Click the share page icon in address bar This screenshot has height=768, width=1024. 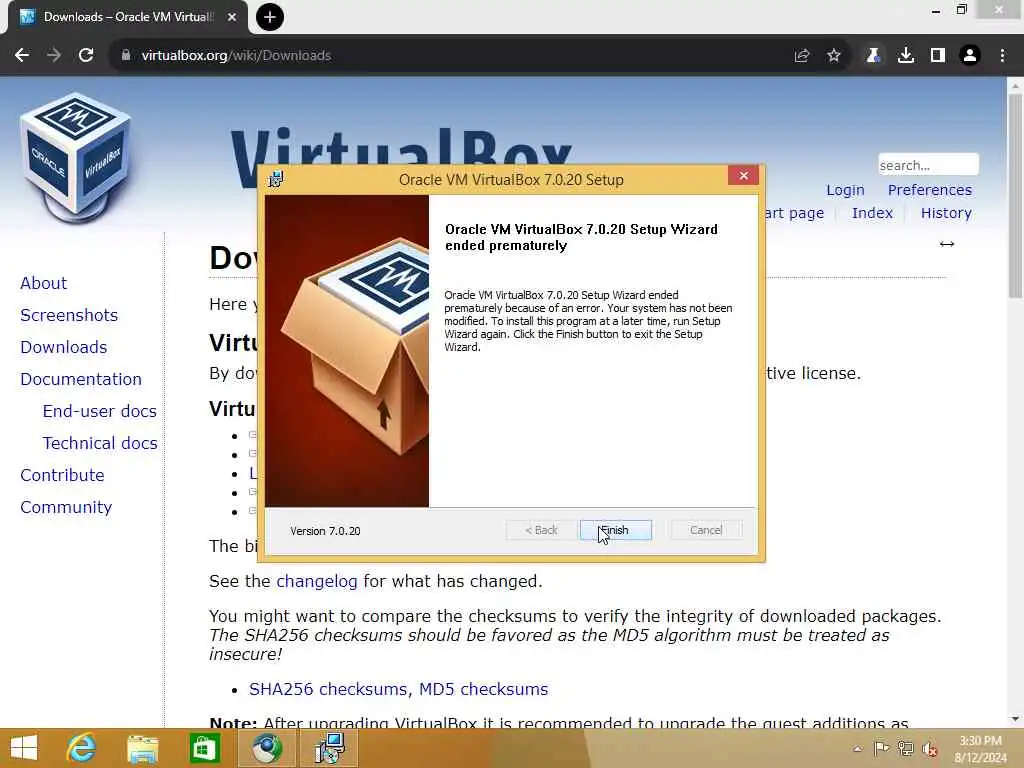click(802, 56)
